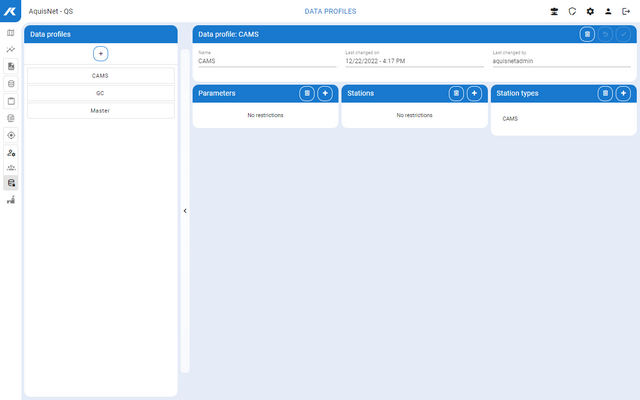Clear parameters with the trash icon
The width and height of the screenshot is (640, 400).
click(x=307, y=93)
